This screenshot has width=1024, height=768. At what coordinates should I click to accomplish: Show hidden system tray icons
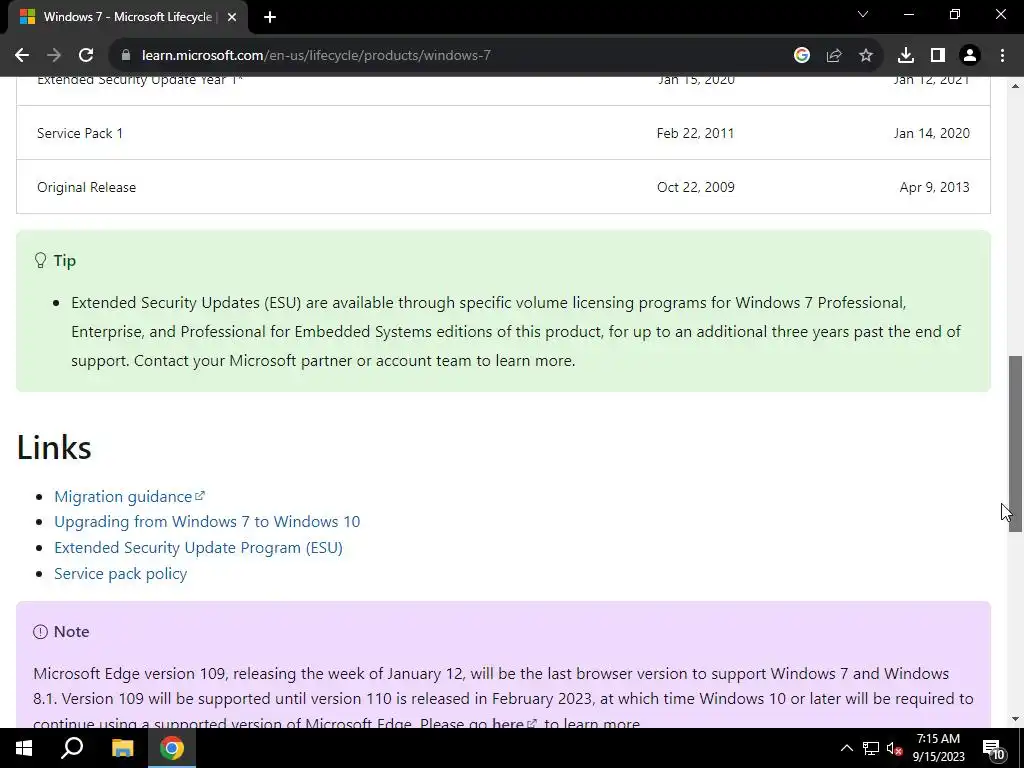pos(846,748)
